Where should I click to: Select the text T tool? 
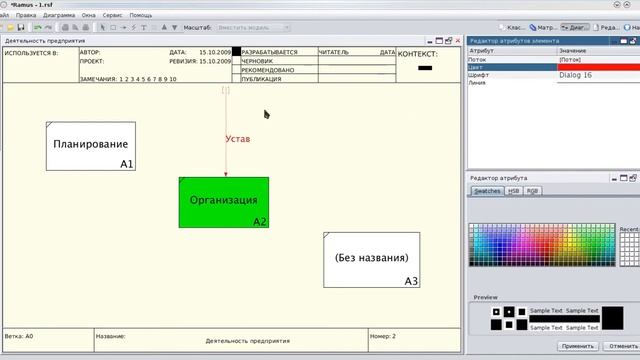144,27
